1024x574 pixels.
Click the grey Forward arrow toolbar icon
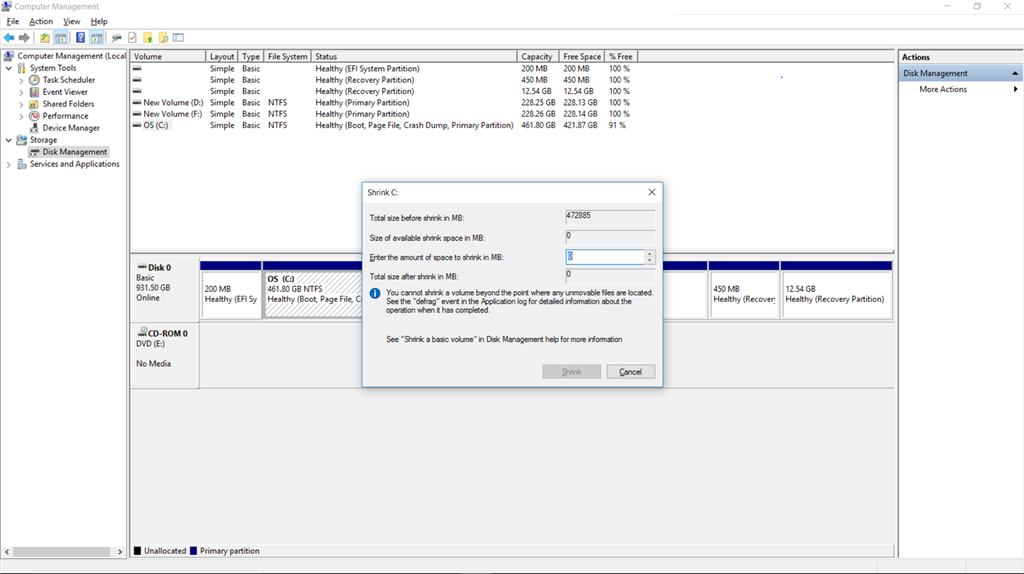[x=24, y=38]
